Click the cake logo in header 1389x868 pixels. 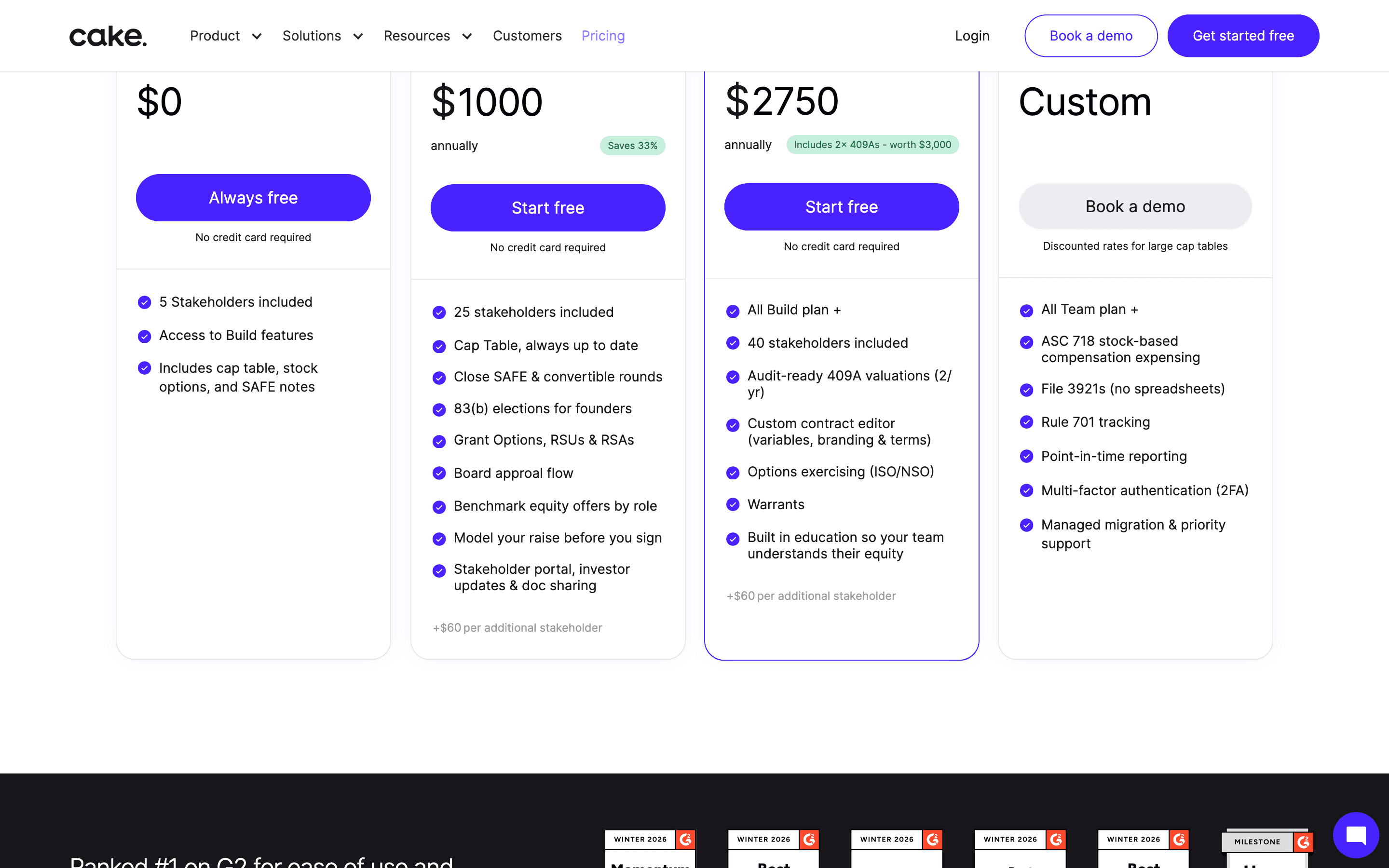[108, 36]
